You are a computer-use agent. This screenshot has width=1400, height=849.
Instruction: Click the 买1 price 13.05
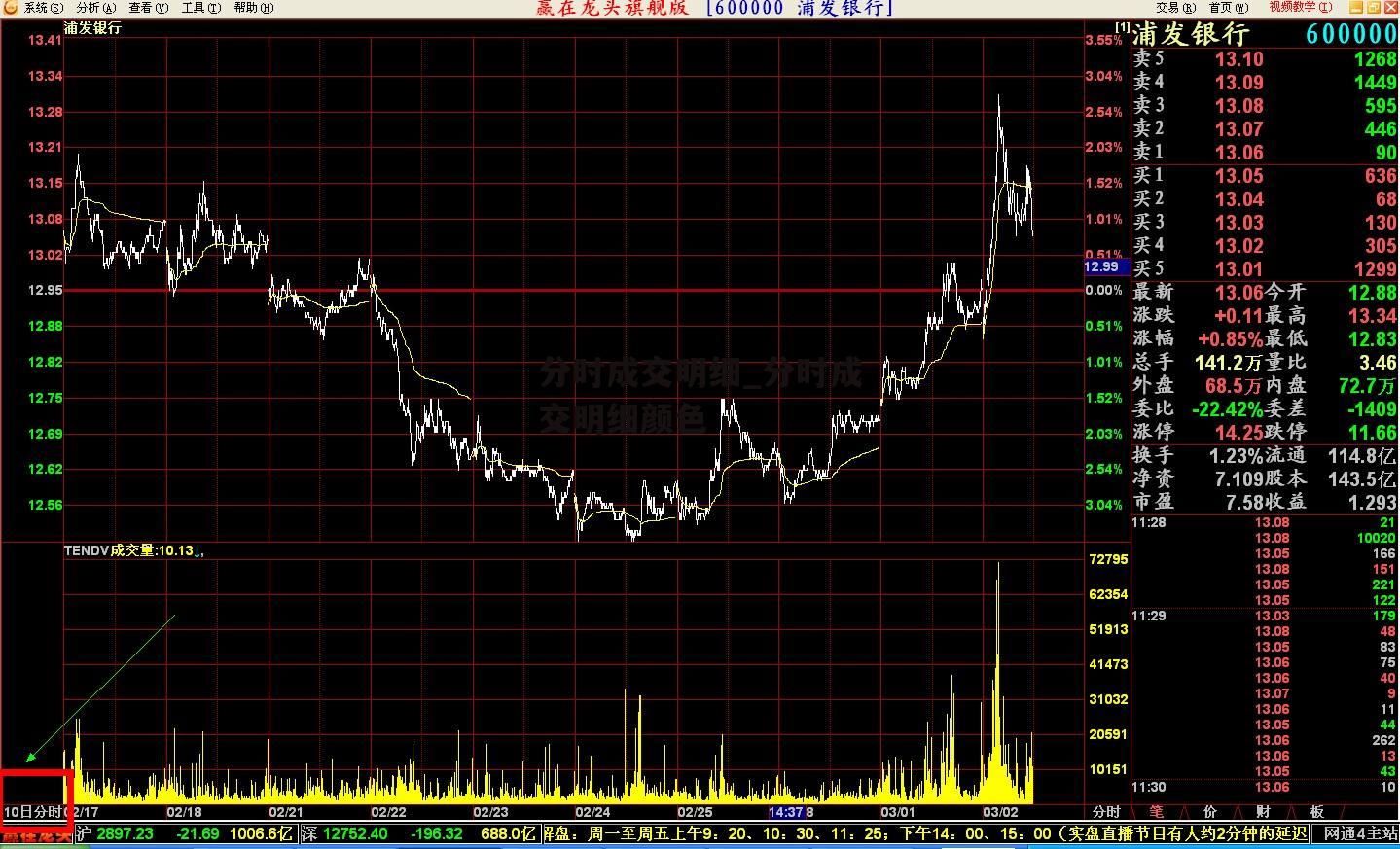[x=1238, y=176]
